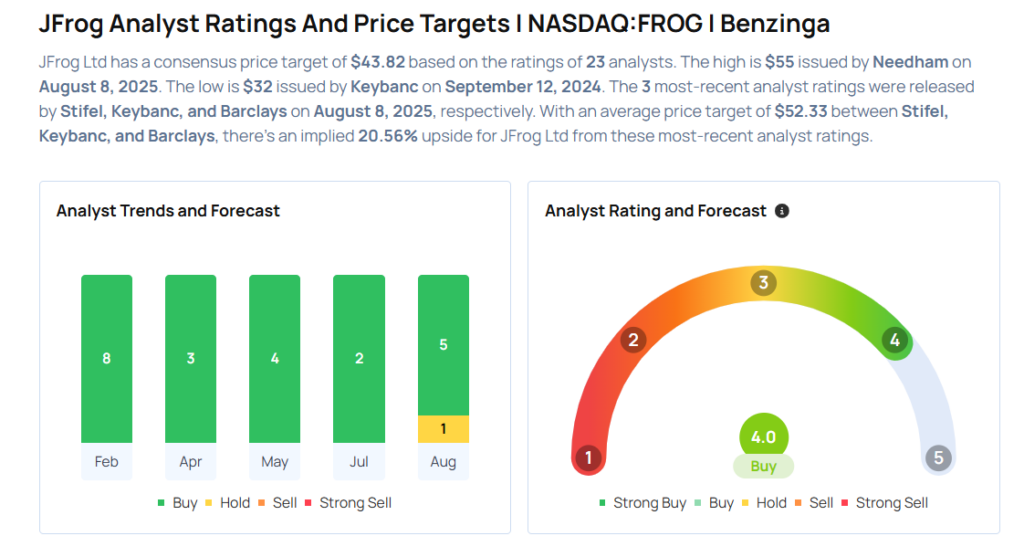This screenshot has width=1024, height=536.
Task: Click the Buy badge under 4.0
Action: tap(763, 466)
